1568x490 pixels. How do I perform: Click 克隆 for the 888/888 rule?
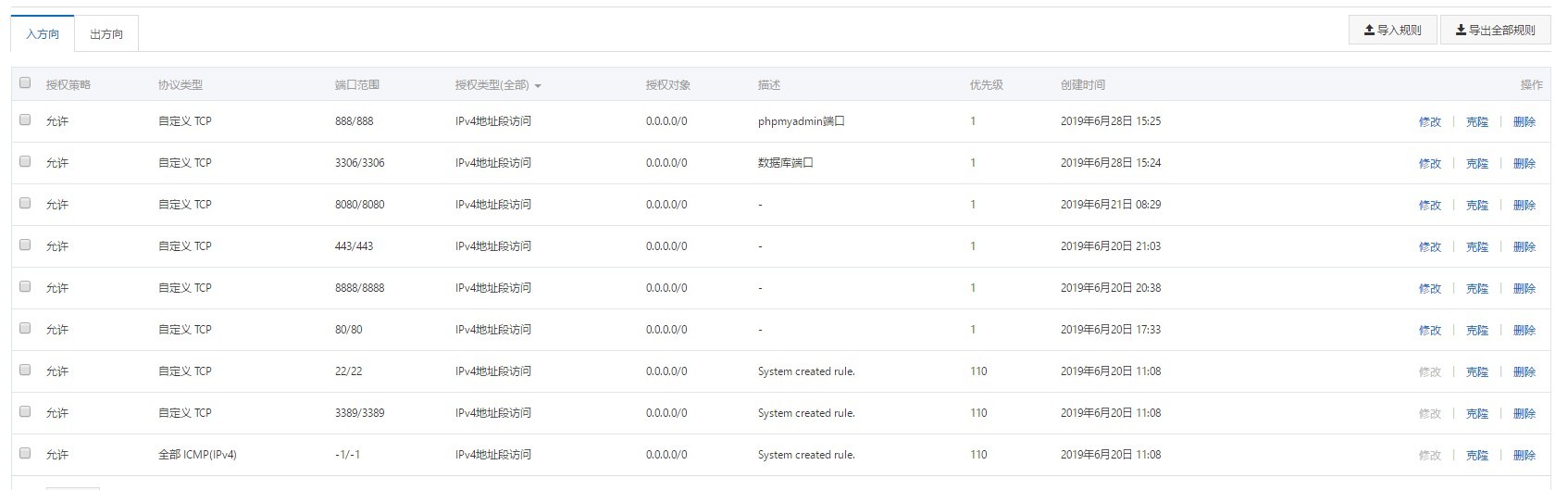click(1477, 122)
